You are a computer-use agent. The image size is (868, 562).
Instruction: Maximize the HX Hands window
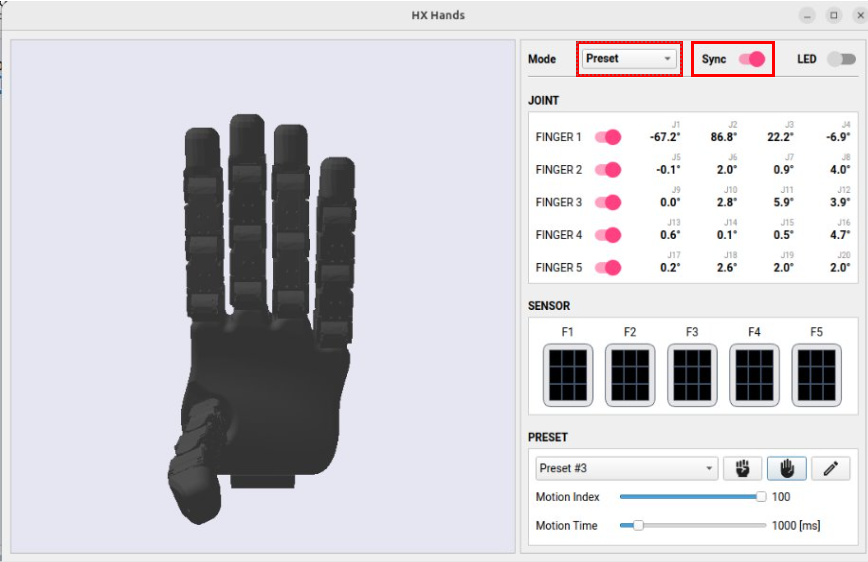(x=833, y=15)
